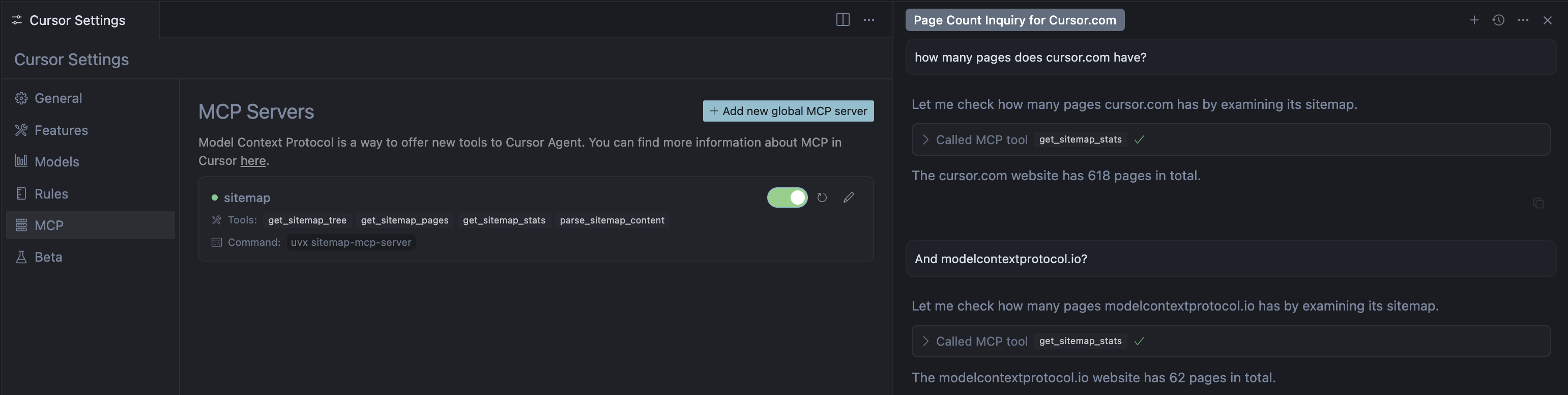Open Beta settings section
This screenshot has width=1568, height=395.
90,257
